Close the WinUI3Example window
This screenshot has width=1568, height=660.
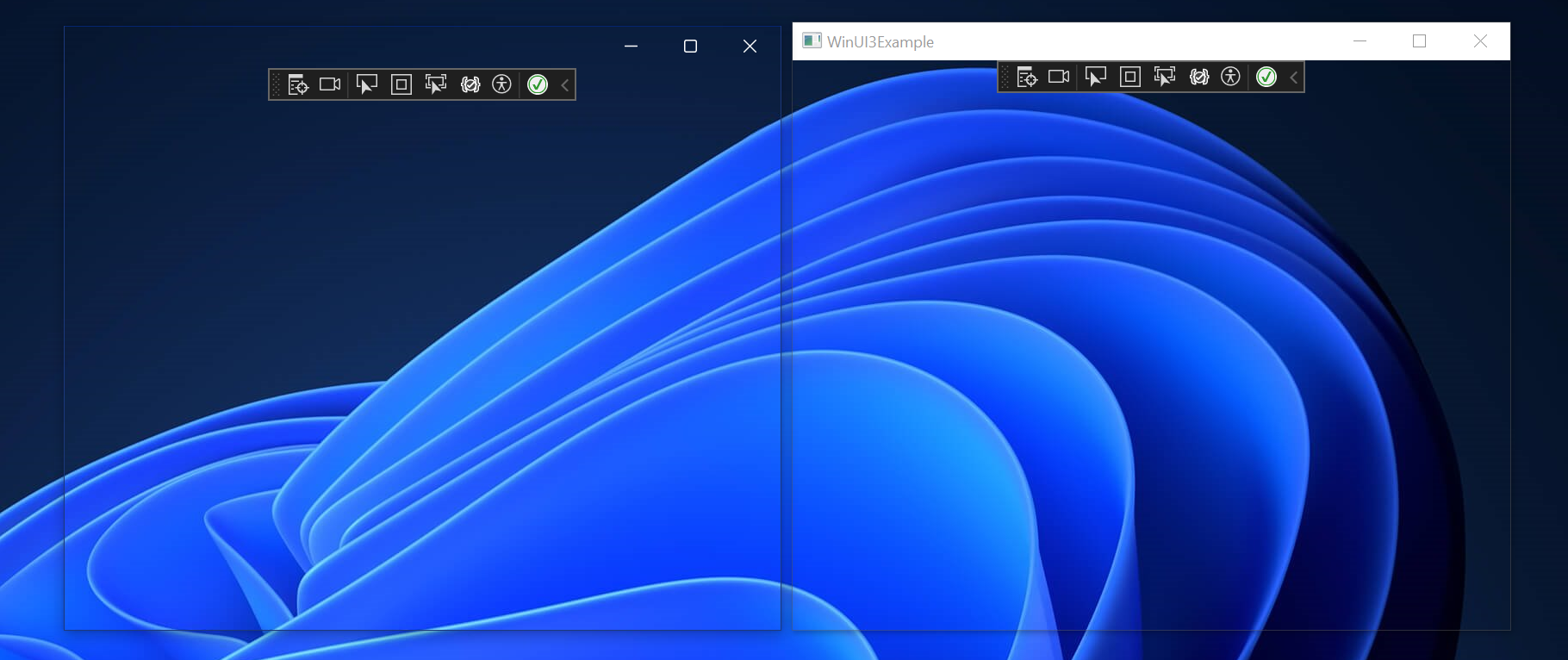(1480, 40)
